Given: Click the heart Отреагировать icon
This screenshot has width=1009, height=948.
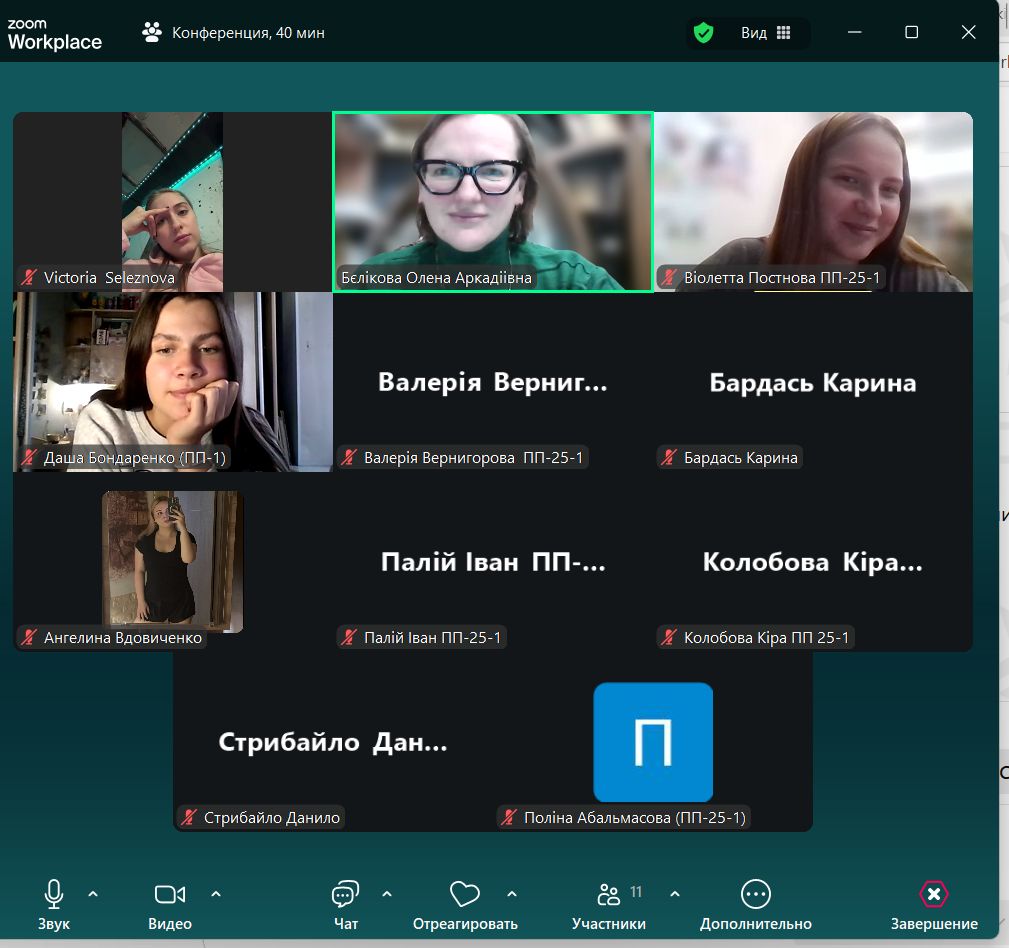Looking at the screenshot, I should (465, 893).
